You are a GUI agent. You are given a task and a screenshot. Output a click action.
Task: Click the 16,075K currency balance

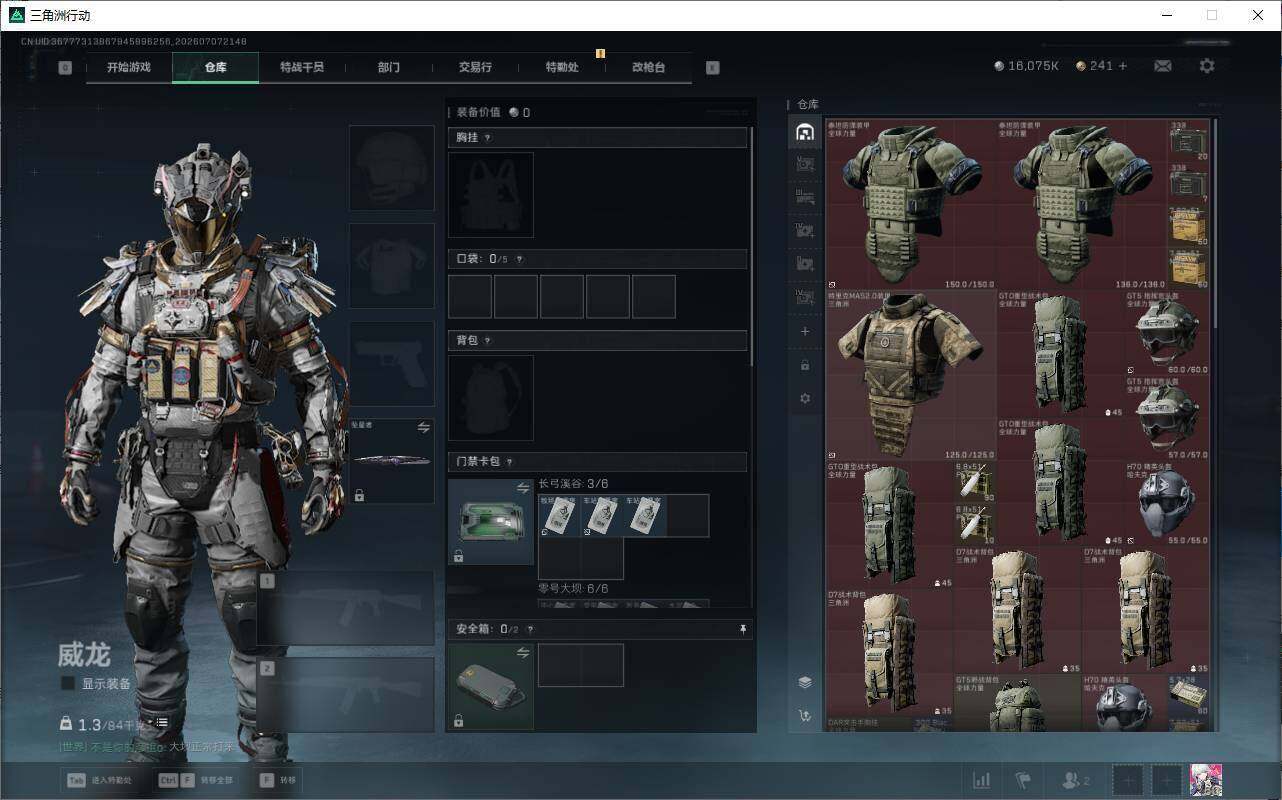click(x=1026, y=66)
